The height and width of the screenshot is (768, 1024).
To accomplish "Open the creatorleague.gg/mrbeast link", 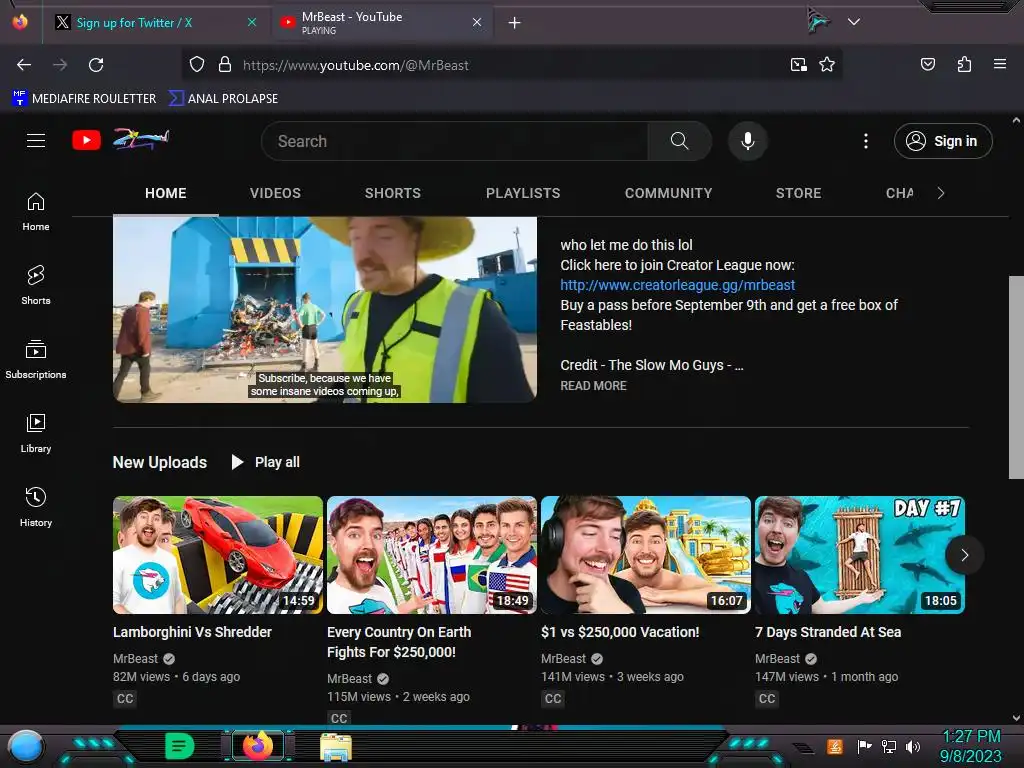I will (x=677, y=285).
